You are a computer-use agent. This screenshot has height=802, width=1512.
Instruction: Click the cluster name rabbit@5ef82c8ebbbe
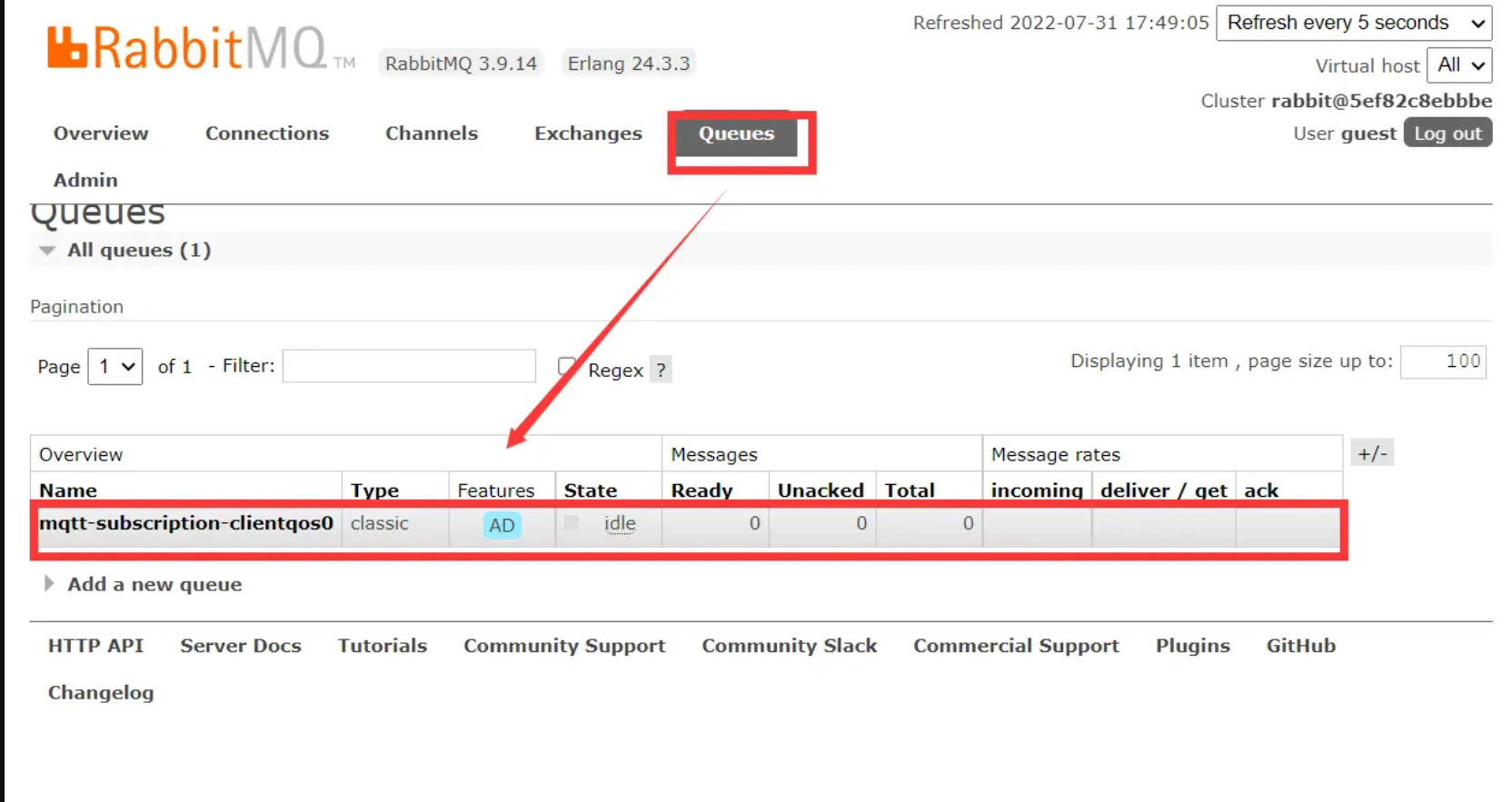1381,101
